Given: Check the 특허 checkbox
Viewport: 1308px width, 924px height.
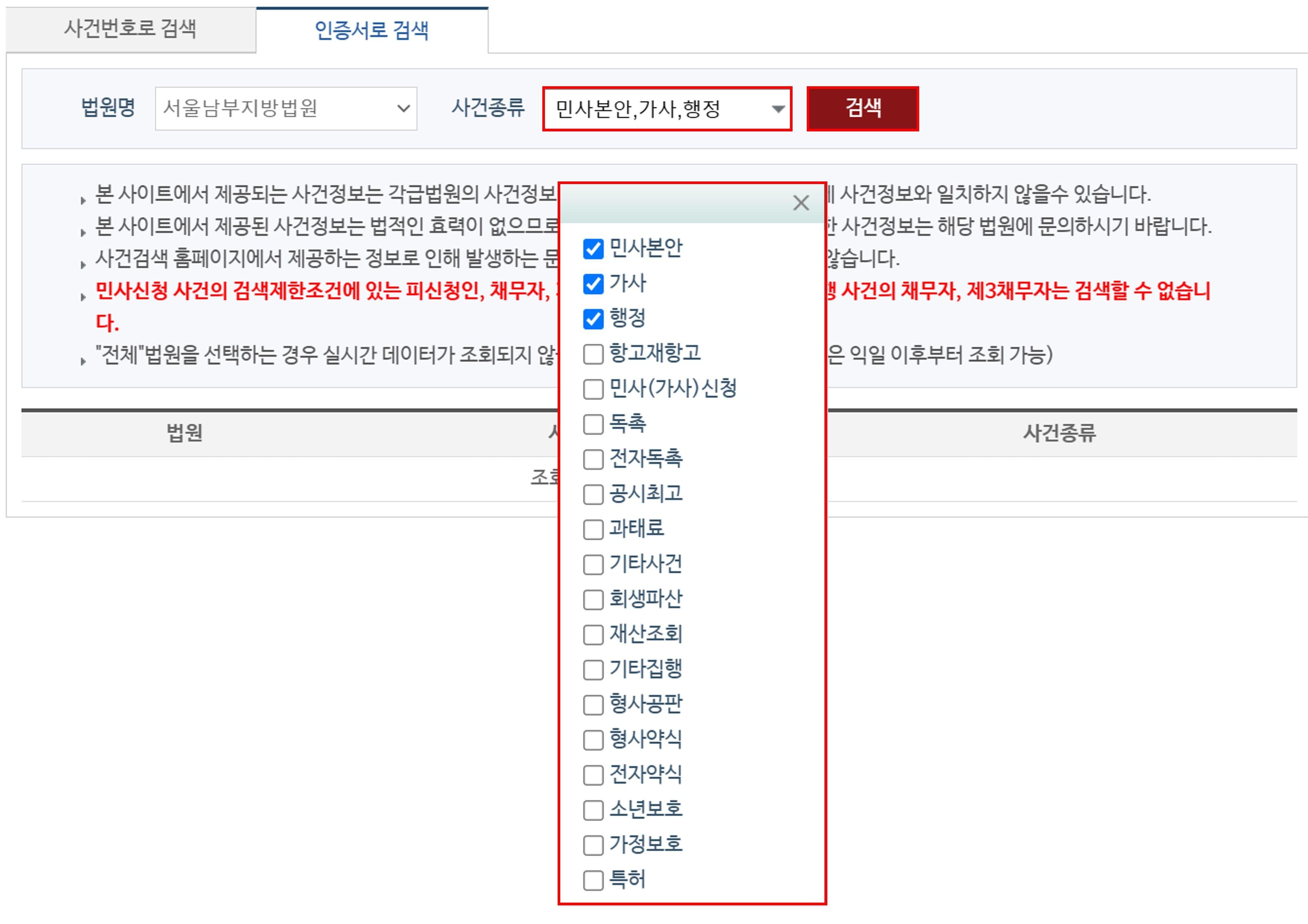Looking at the screenshot, I should pos(593,881).
